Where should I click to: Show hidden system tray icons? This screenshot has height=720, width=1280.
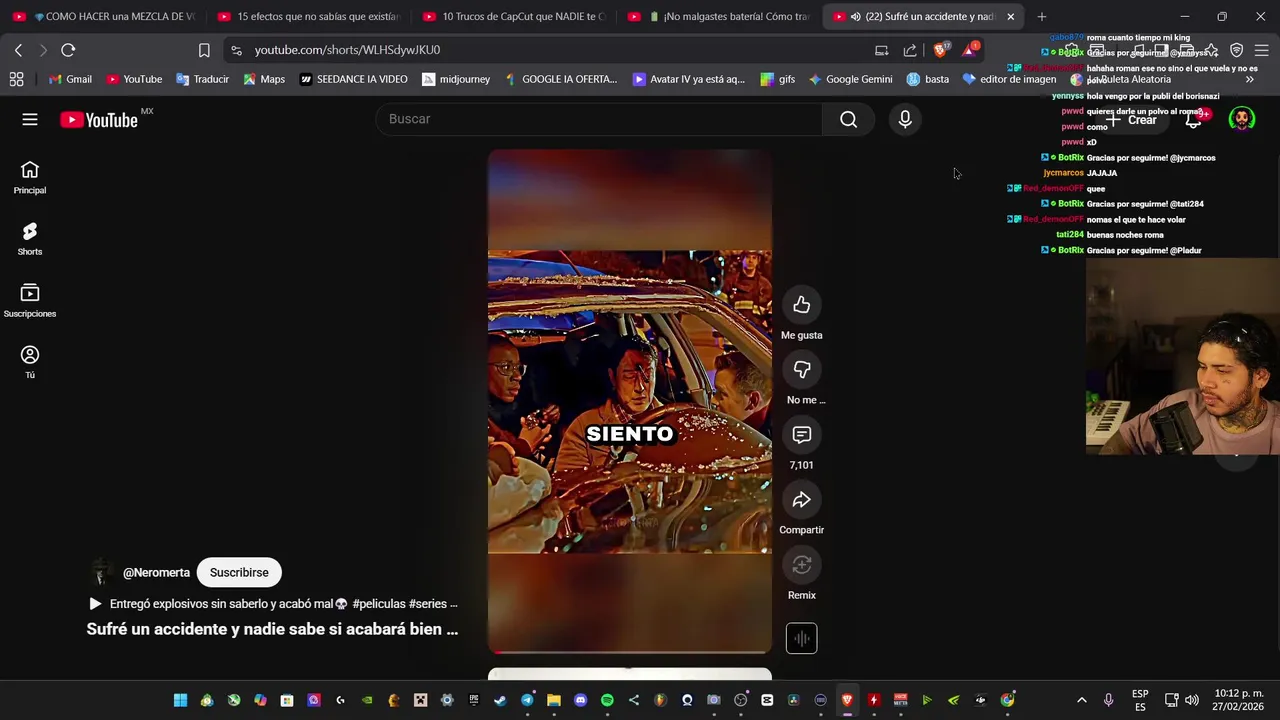coord(1081,700)
